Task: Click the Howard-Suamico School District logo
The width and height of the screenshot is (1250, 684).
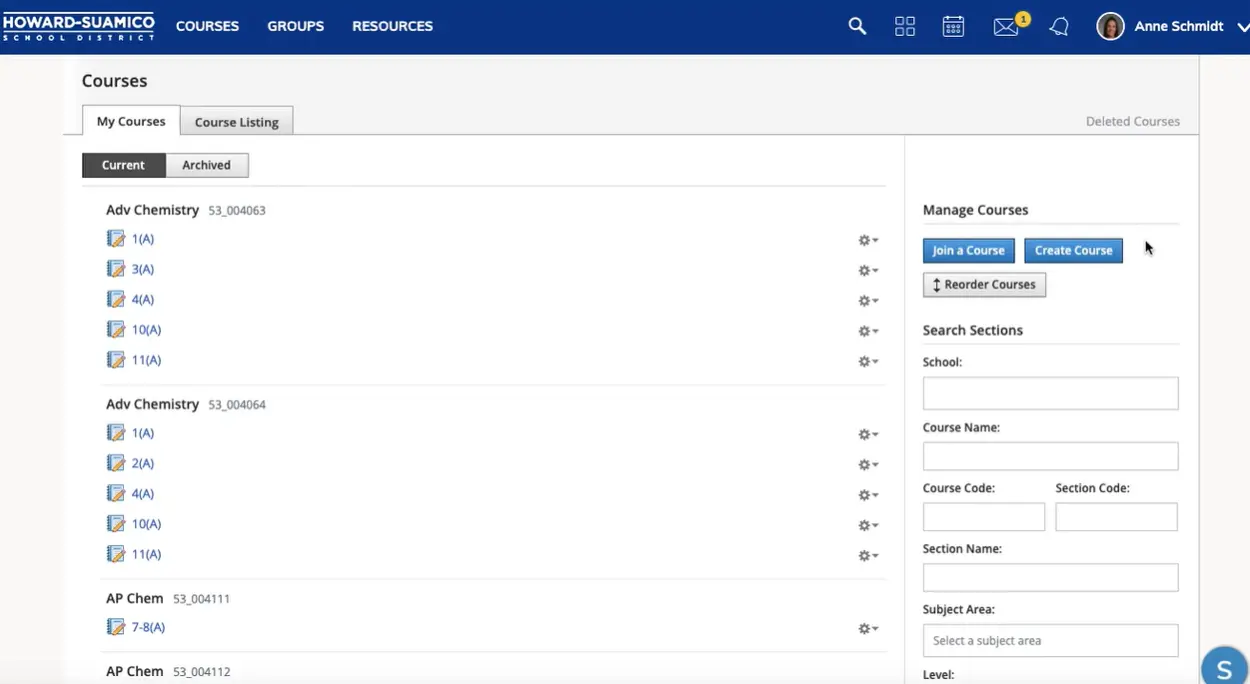Action: click(79, 26)
